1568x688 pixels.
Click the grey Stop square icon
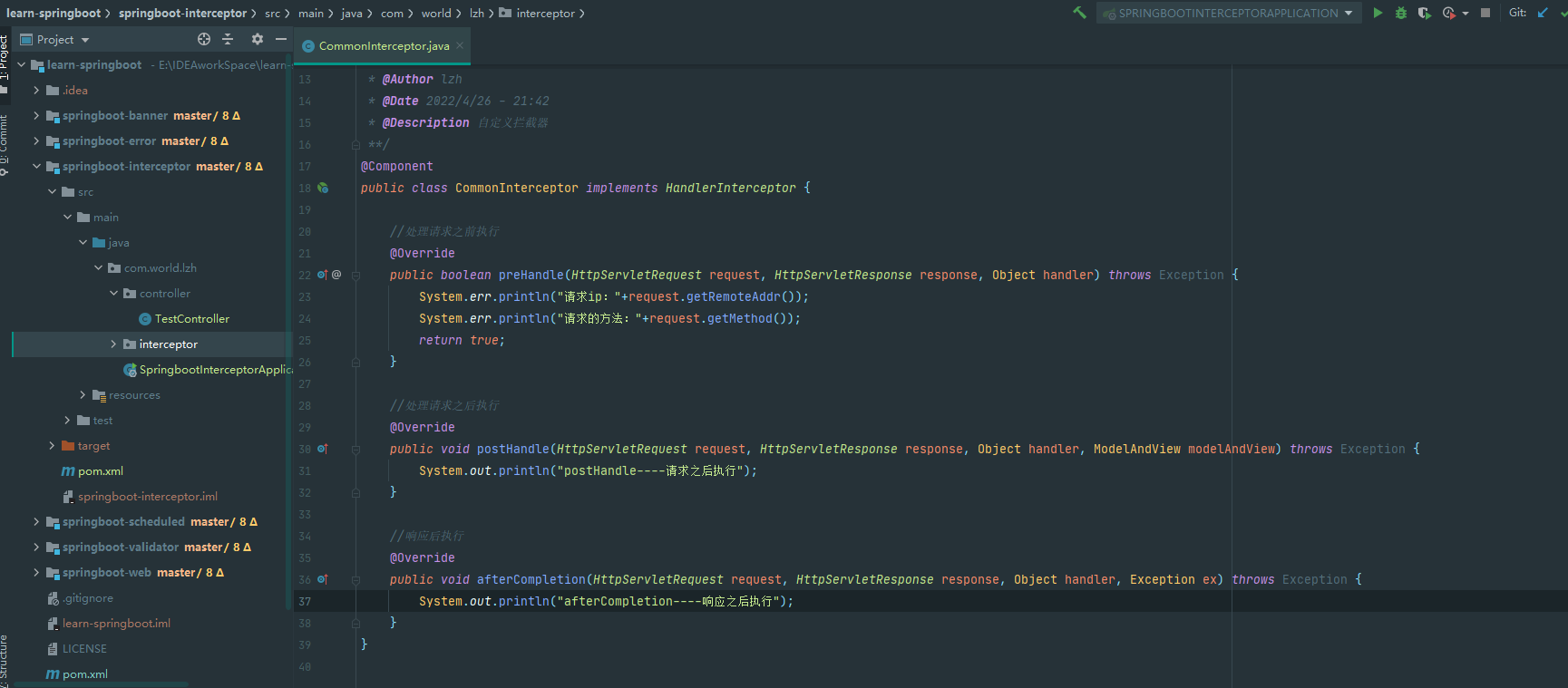(x=1485, y=13)
